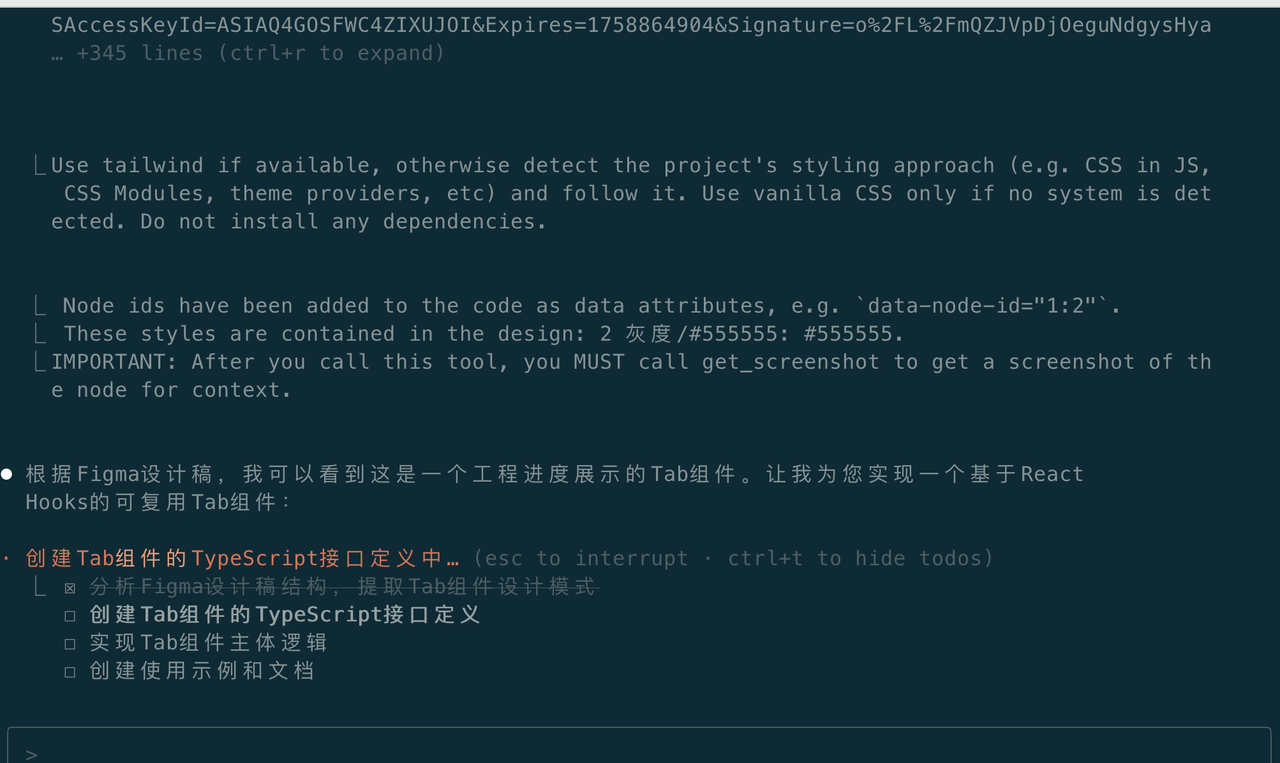This screenshot has width=1280, height=763.
Task: Click the white bullet before the Figma response
Action: point(7,474)
